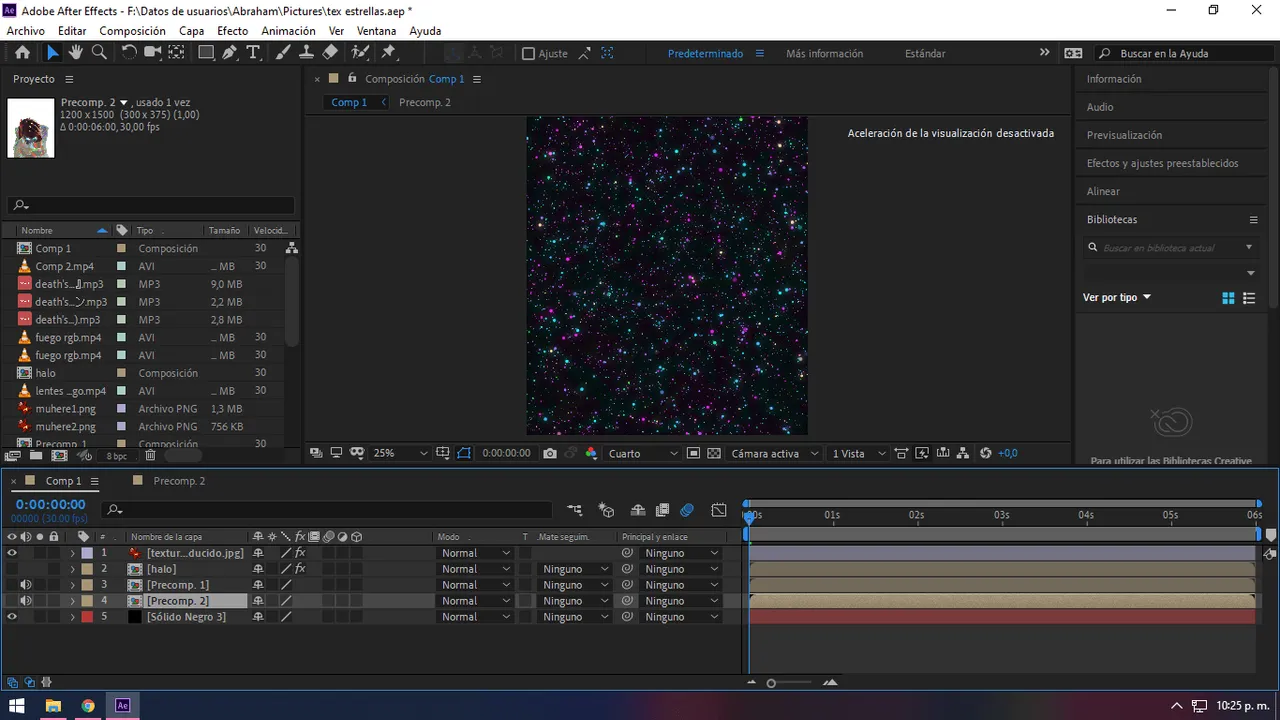Enable the Ajuste snapping checkbox
This screenshot has width=1280, height=720.
[x=529, y=54]
